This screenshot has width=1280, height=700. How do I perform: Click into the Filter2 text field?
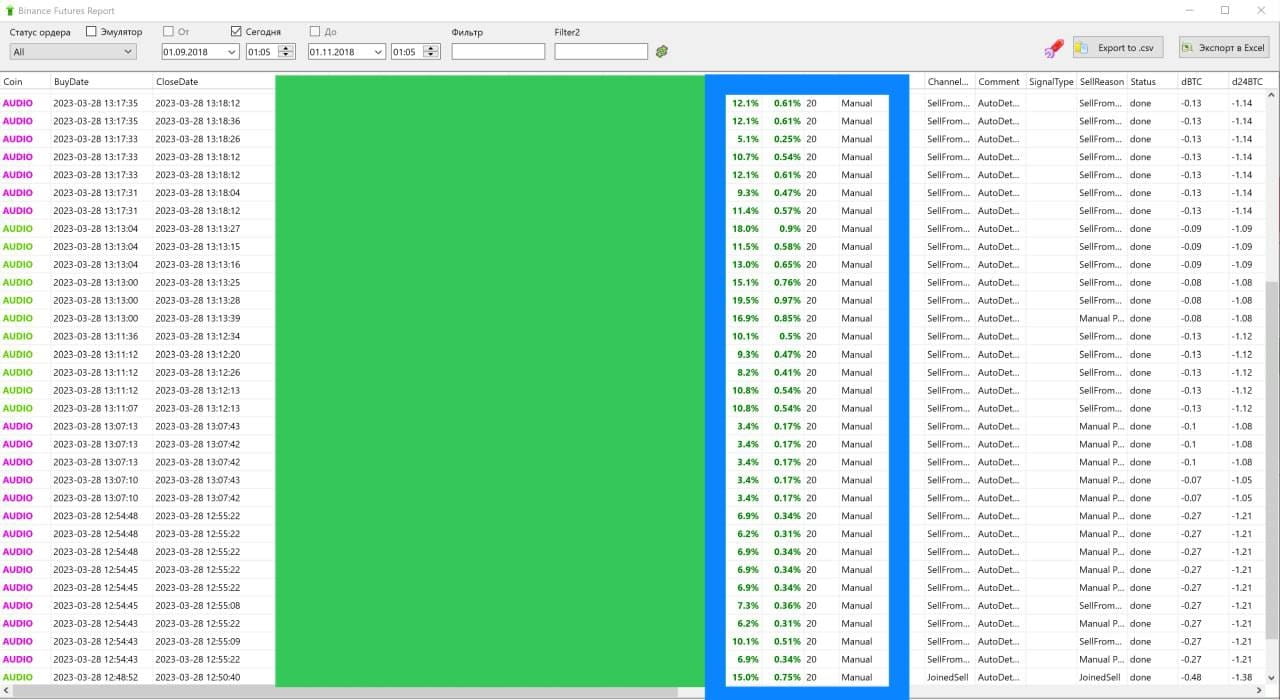tap(601, 51)
